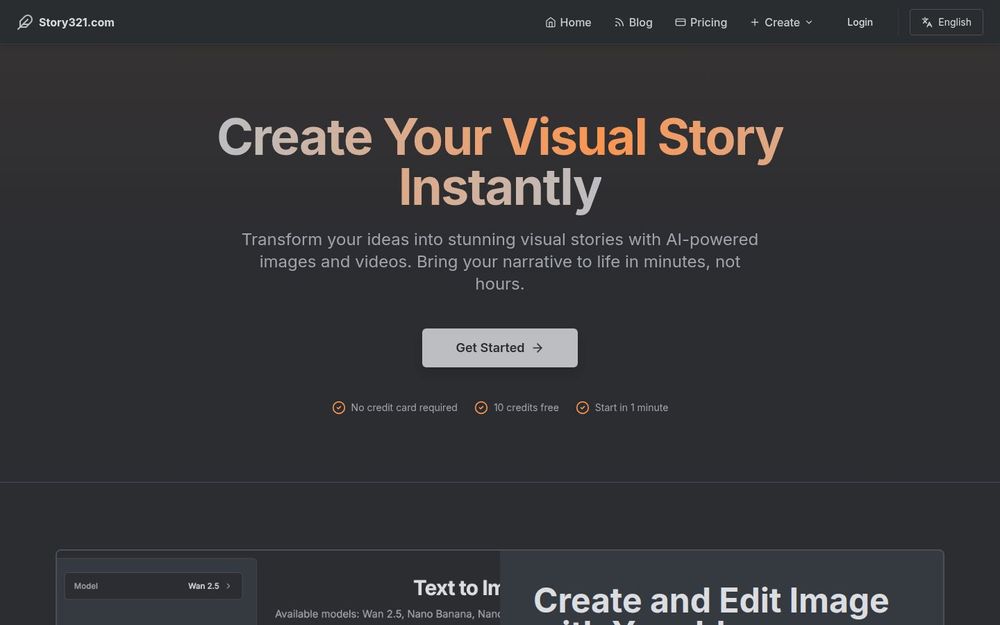This screenshot has width=1000, height=625.
Task: Click the "Create and Edit Image" heading
Action: 711,601
